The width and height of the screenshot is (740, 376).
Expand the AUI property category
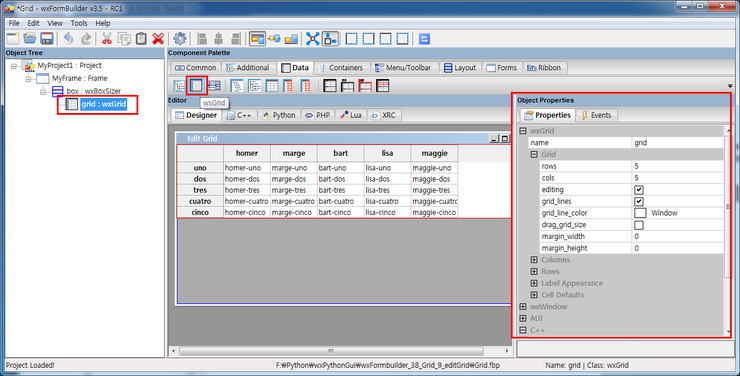pyautogui.click(x=523, y=318)
